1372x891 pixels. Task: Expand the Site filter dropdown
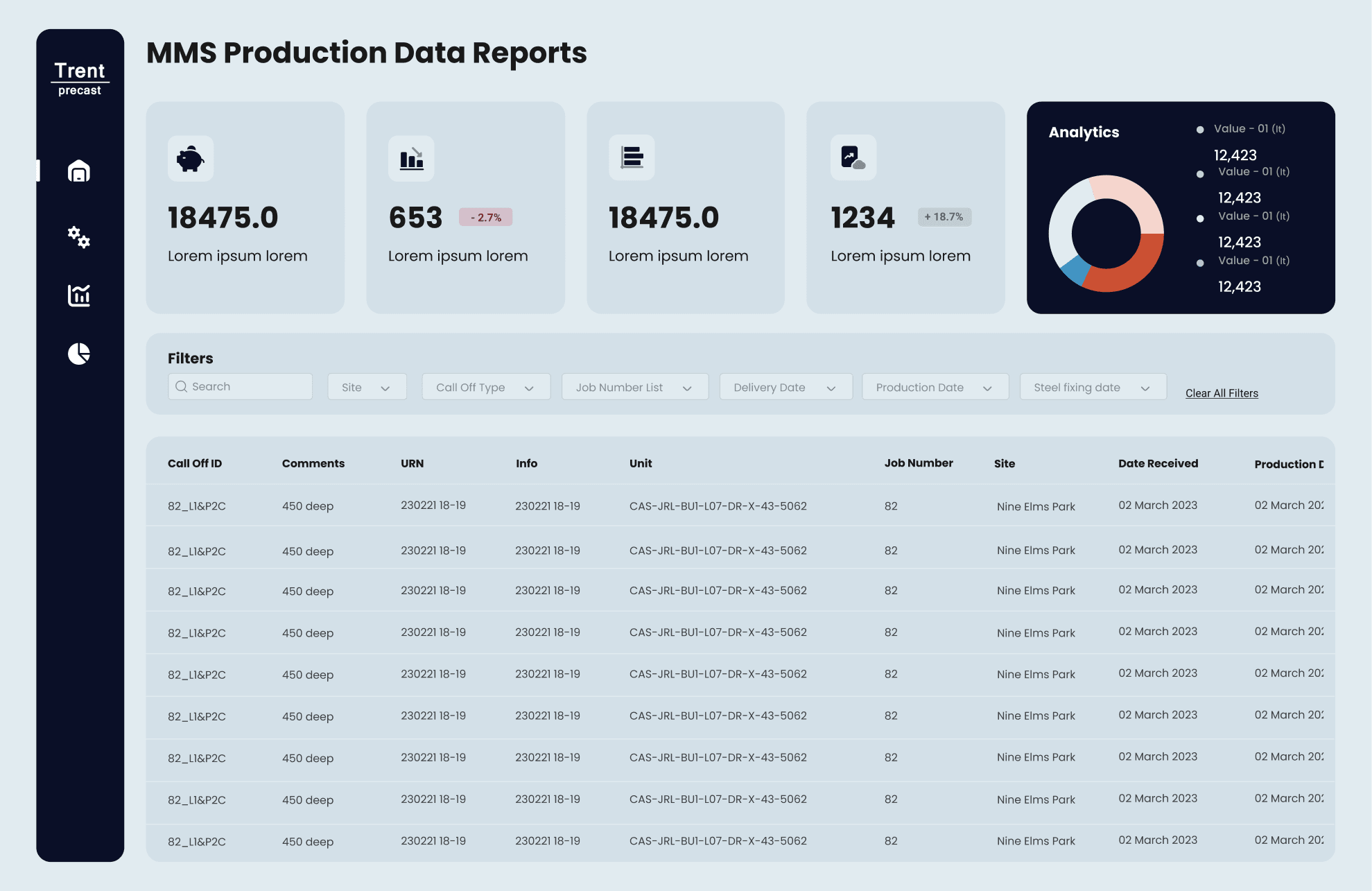click(x=367, y=387)
